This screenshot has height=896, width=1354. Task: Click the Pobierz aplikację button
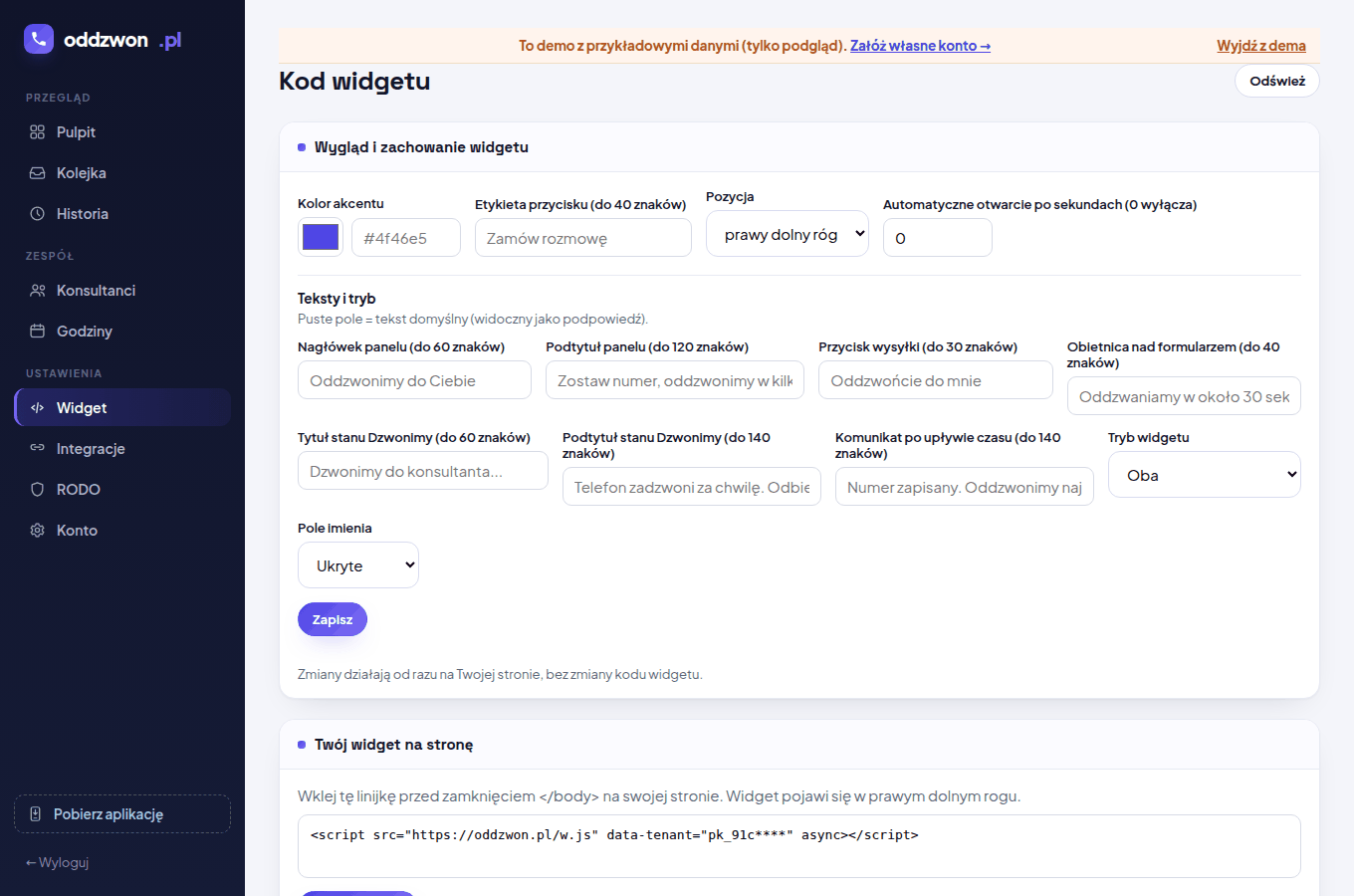pos(122,814)
